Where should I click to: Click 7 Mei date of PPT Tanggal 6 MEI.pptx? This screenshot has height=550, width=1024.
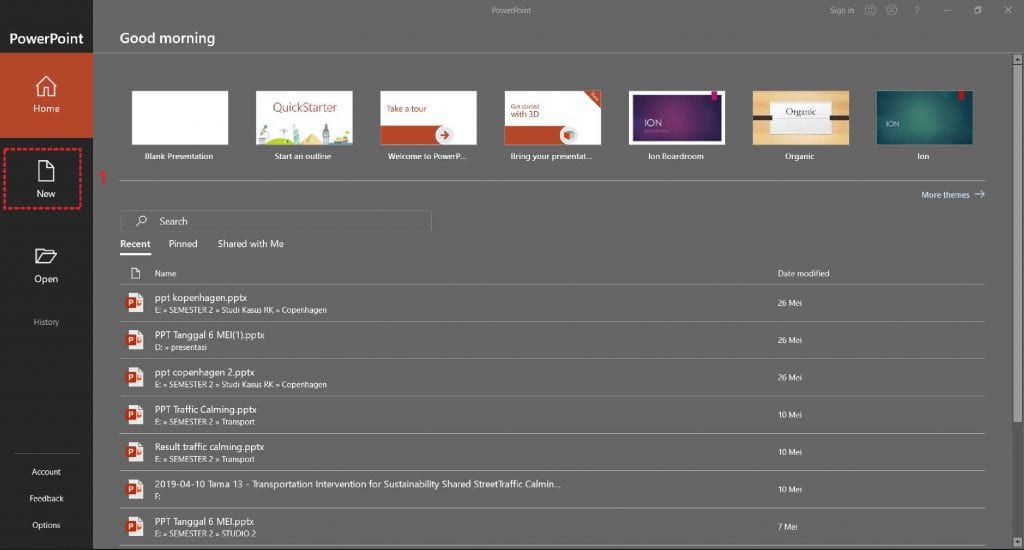pos(787,526)
